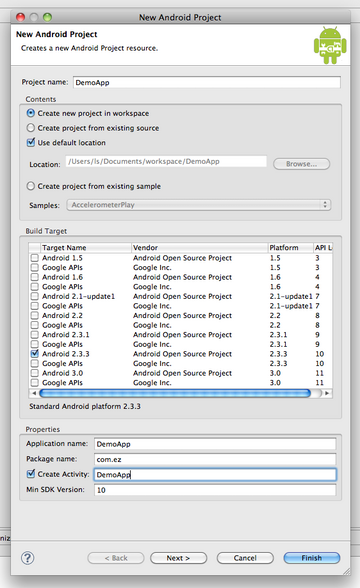The height and width of the screenshot is (588, 360).
Task: Click the Min SDK Version field
Action: pos(215,490)
